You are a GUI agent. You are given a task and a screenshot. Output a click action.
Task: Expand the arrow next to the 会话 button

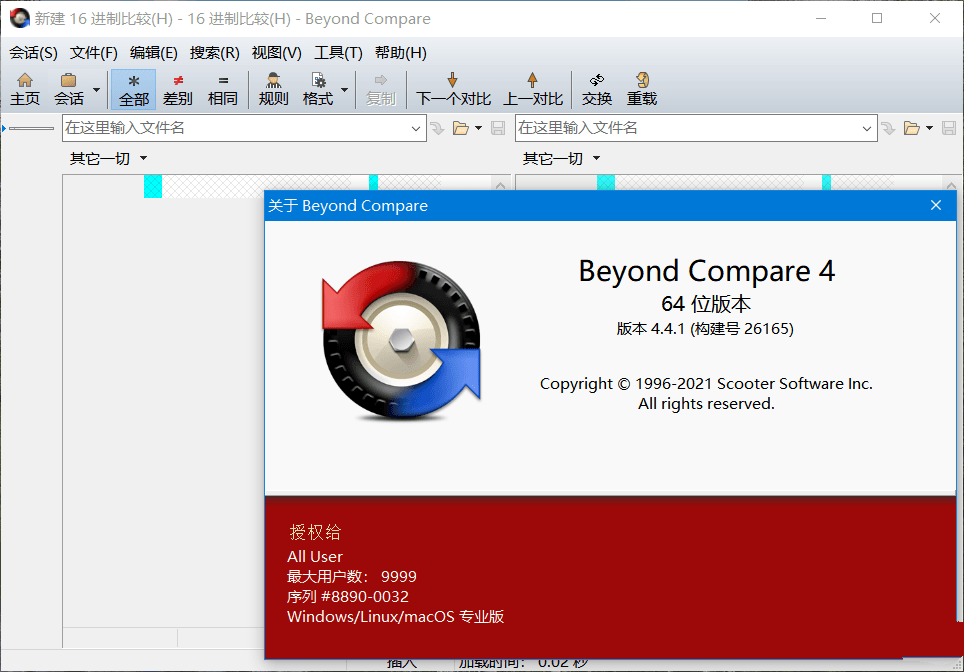[x=97, y=88]
